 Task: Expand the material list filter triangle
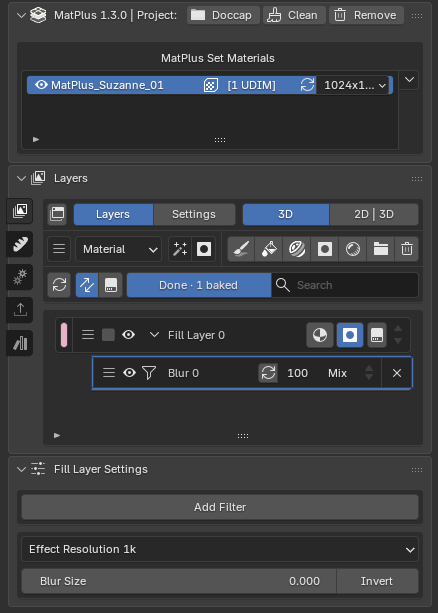(36, 139)
